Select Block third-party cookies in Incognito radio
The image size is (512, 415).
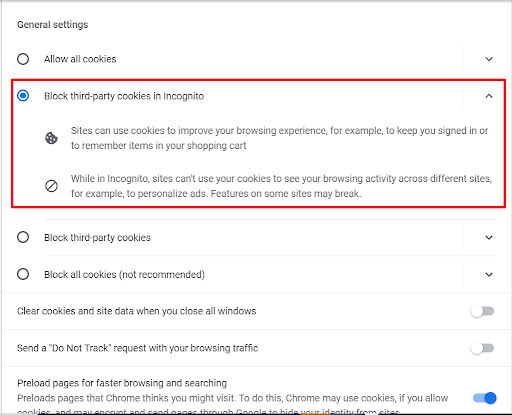pos(23,96)
